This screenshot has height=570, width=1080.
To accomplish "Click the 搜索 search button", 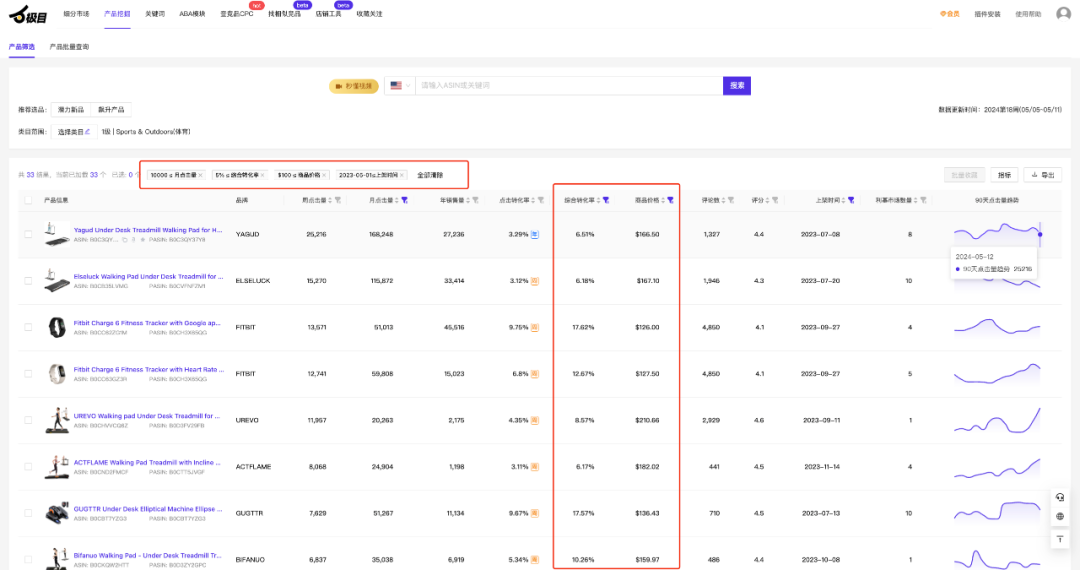I will pos(737,86).
